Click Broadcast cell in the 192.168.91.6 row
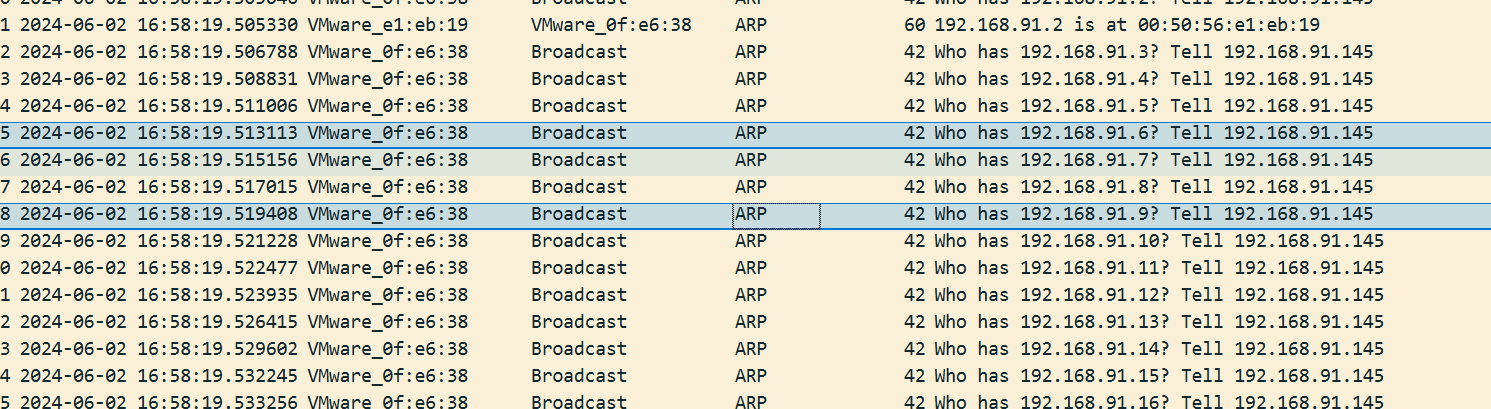1491x409 pixels. (579, 133)
